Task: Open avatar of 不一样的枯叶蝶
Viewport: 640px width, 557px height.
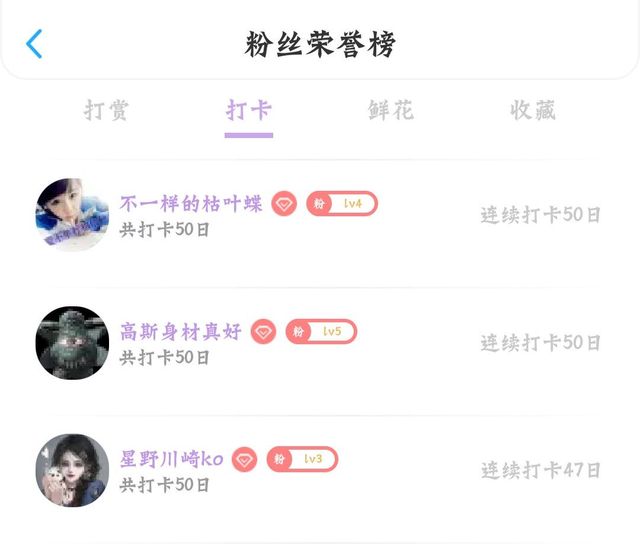Action: [x=72, y=215]
